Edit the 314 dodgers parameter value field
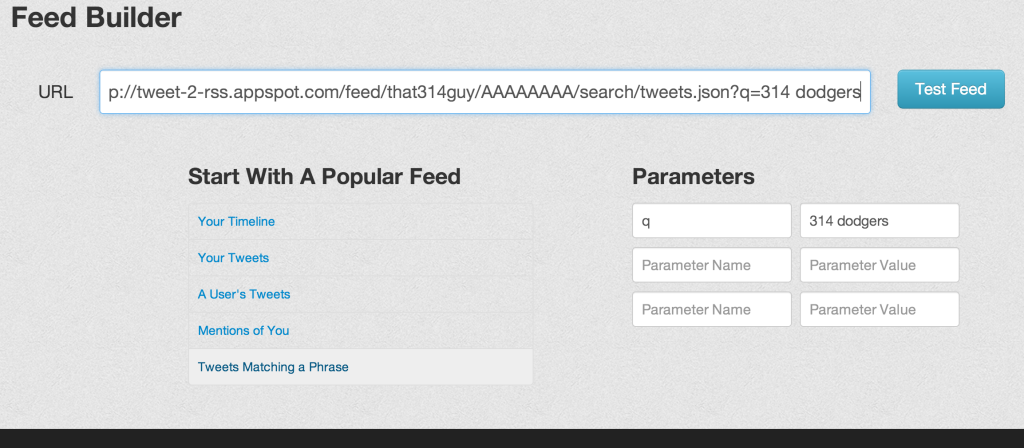 (879, 221)
